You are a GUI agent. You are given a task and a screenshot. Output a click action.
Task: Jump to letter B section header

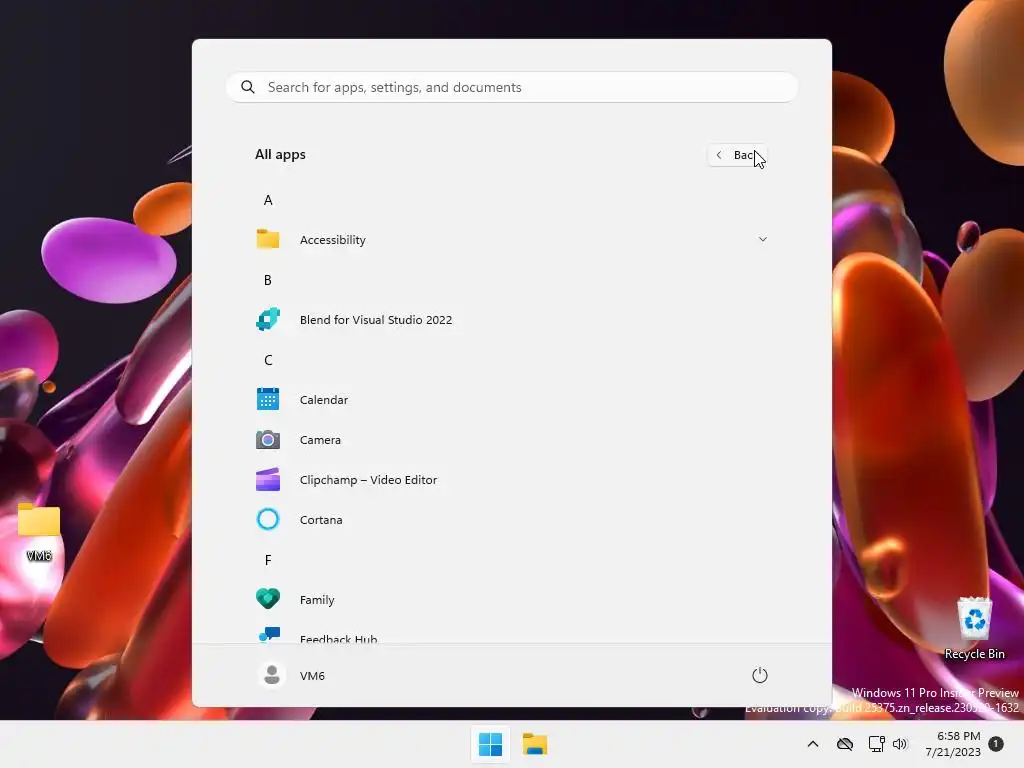268,280
